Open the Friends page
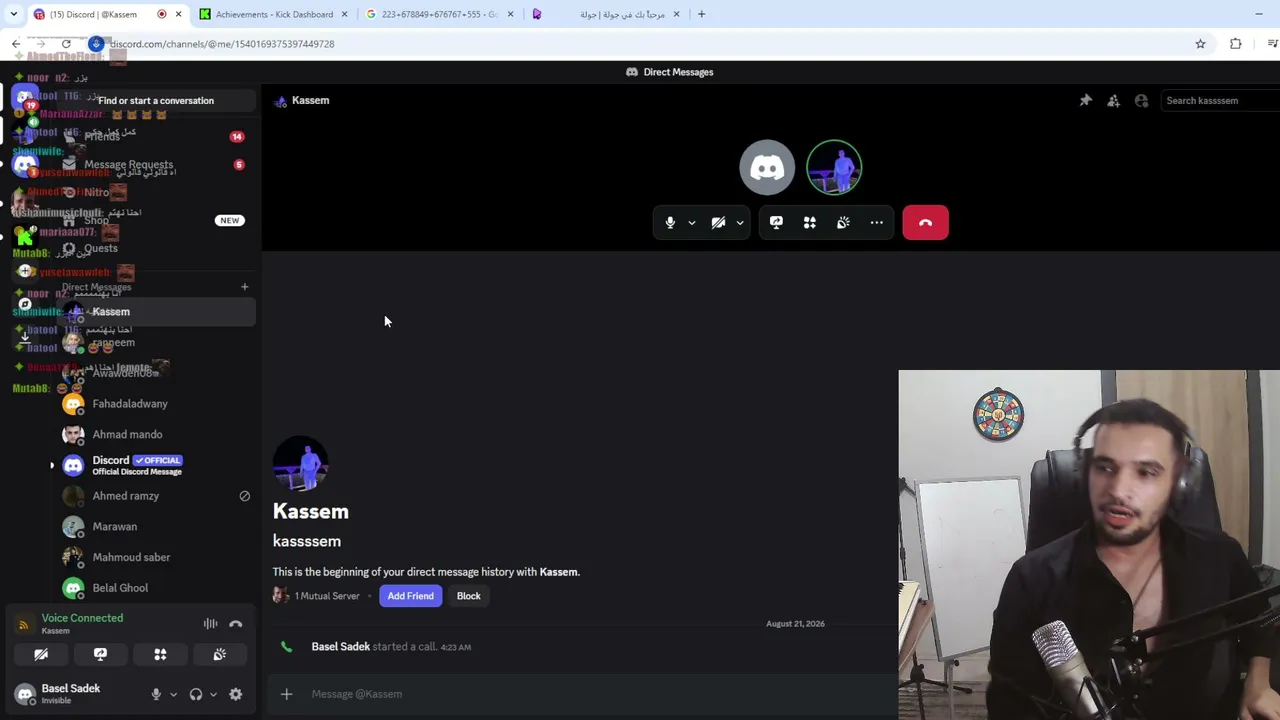This screenshot has height=720, width=1280. (x=156, y=136)
